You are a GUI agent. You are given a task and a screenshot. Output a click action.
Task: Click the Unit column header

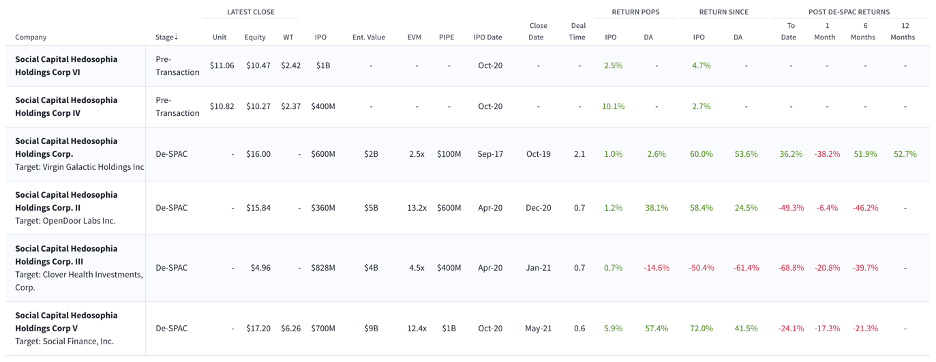pos(220,37)
